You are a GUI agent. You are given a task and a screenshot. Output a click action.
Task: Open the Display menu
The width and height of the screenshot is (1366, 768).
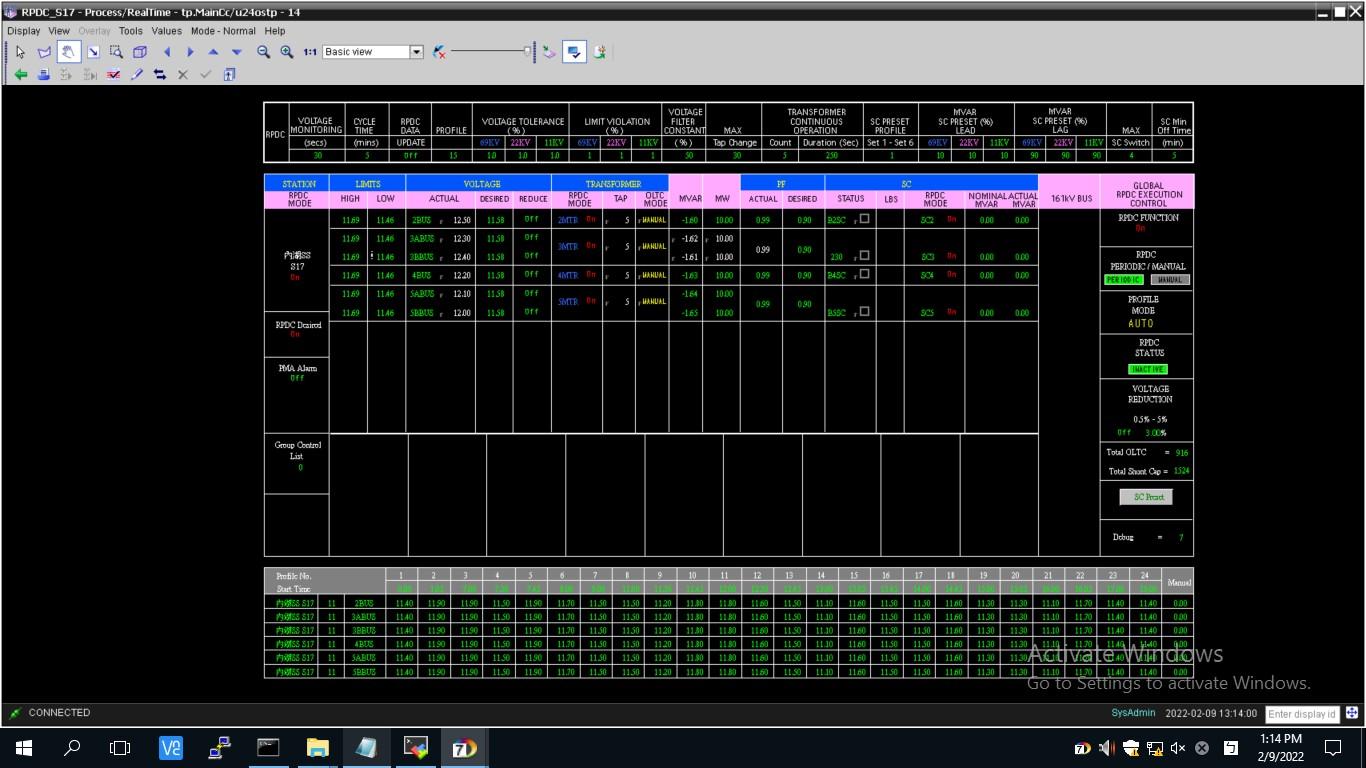pos(24,31)
